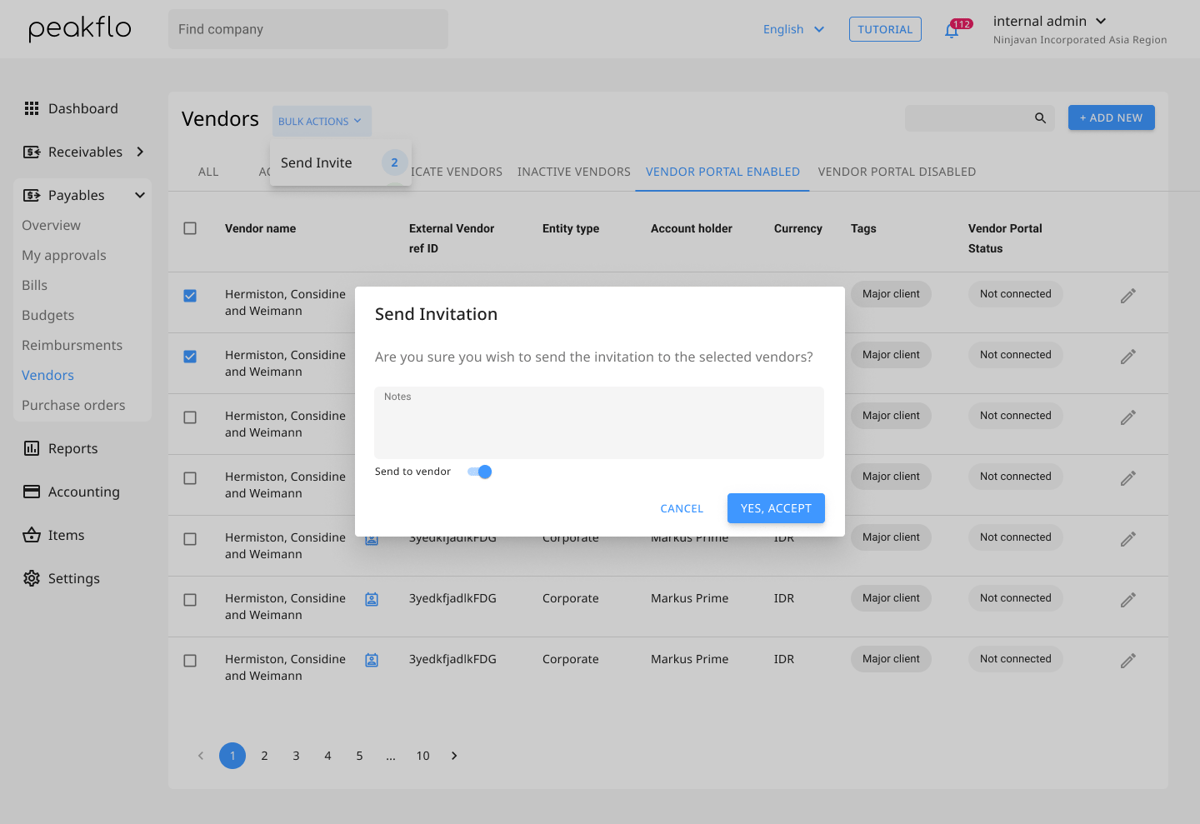Click contact card icon in sixth vendor row
The width and height of the screenshot is (1200, 824).
pyautogui.click(x=371, y=599)
